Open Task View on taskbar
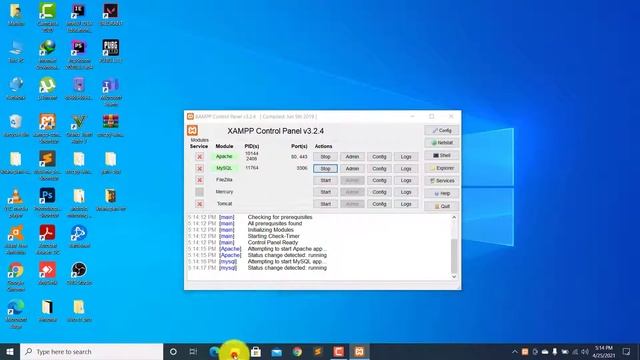This screenshot has height=360, width=640. pyautogui.click(x=193, y=351)
